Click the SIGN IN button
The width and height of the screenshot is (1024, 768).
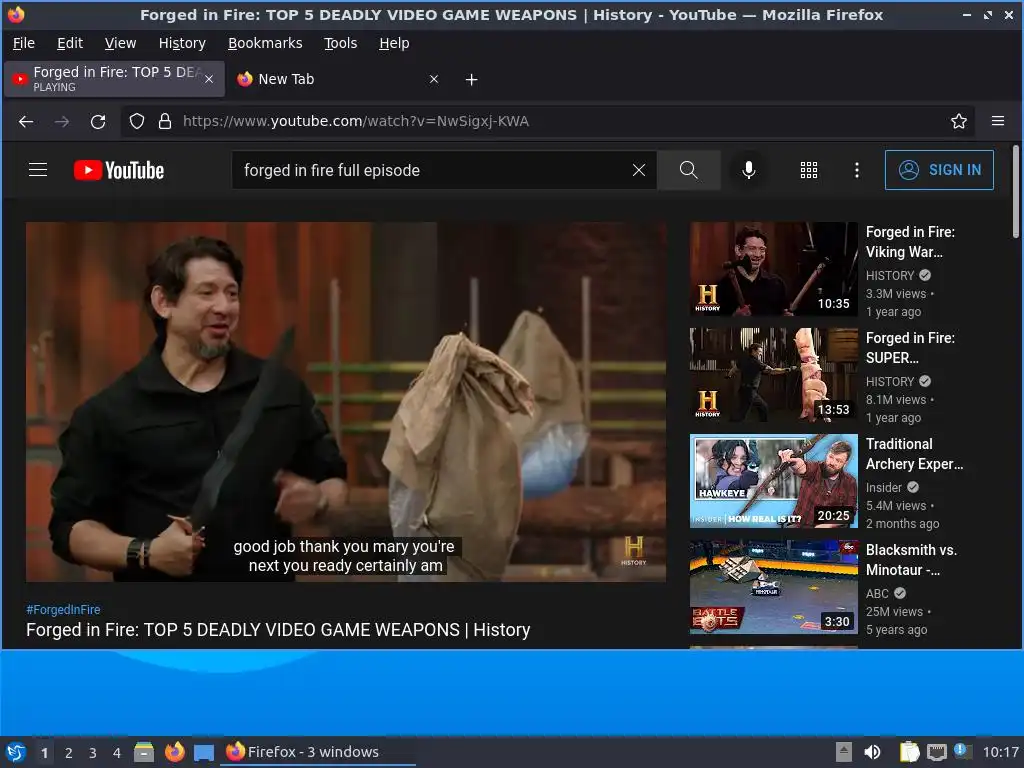939,170
